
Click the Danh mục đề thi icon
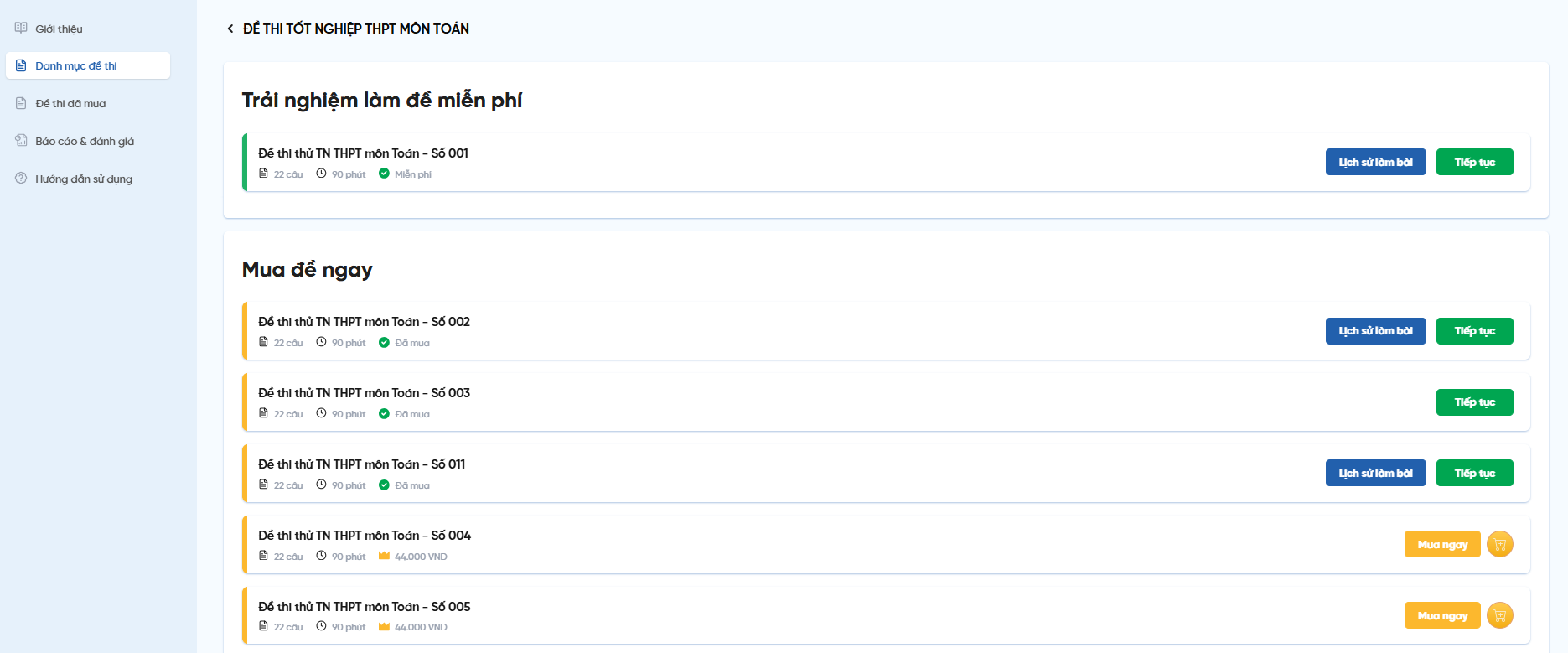pos(21,65)
